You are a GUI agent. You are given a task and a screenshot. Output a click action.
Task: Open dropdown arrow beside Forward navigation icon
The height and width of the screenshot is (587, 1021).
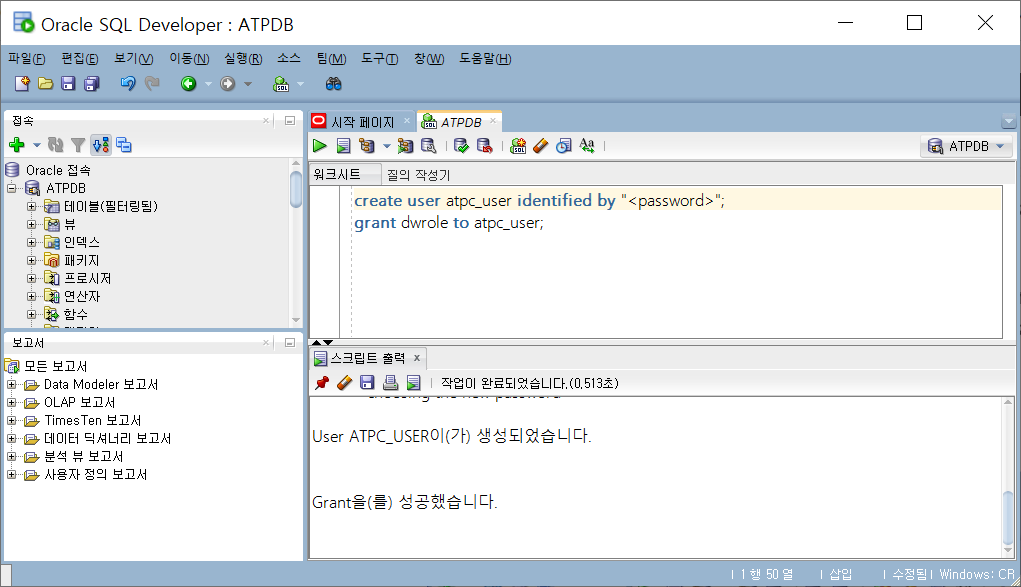247,84
